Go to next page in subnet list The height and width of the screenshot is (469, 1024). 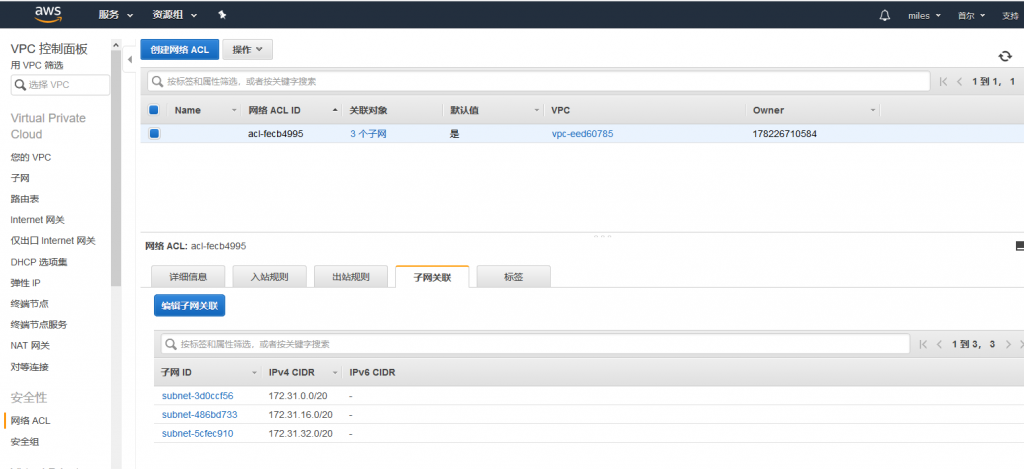point(1008,344)
